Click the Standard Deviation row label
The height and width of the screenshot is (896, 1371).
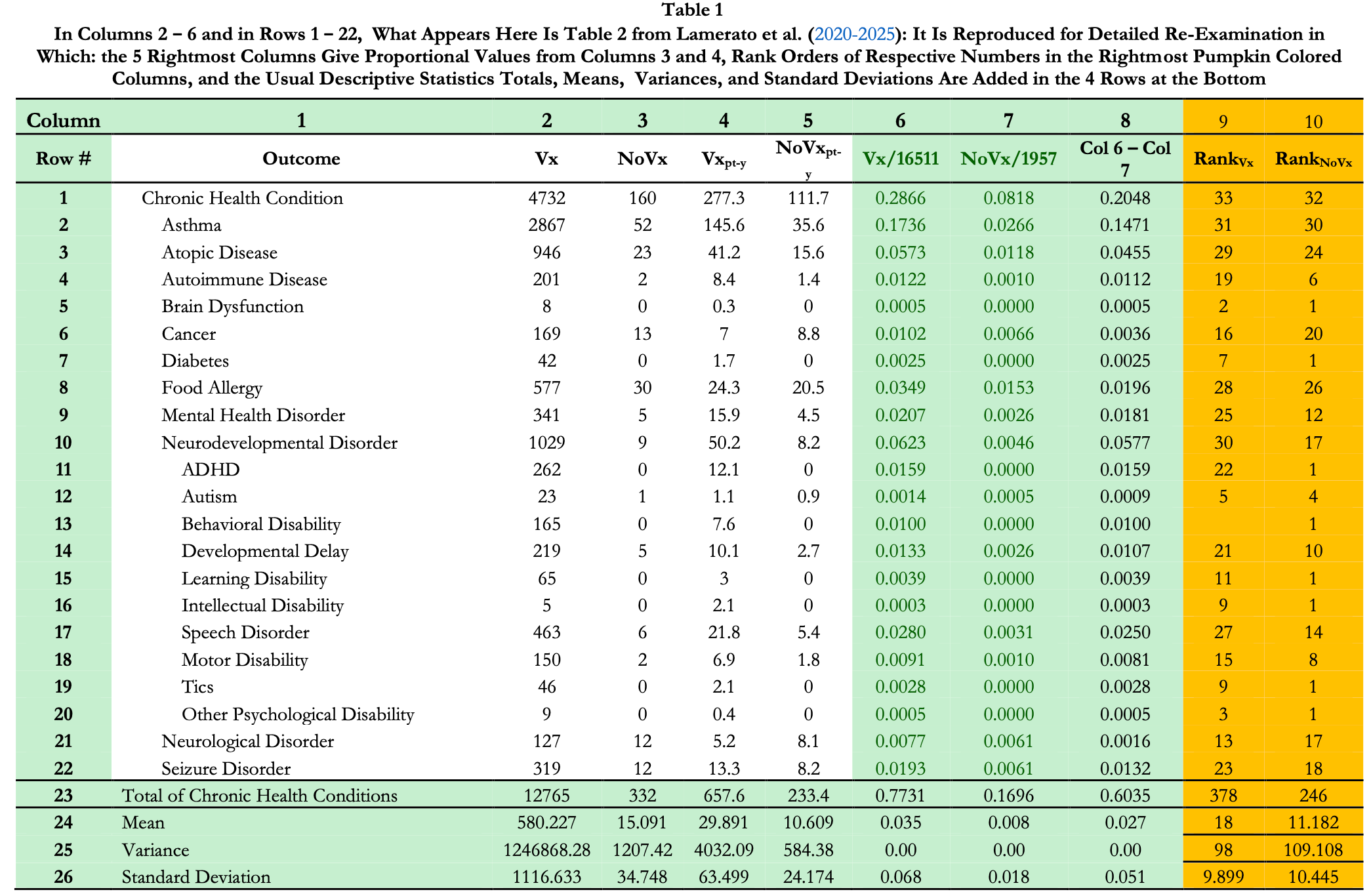click(x=196, y=877)
